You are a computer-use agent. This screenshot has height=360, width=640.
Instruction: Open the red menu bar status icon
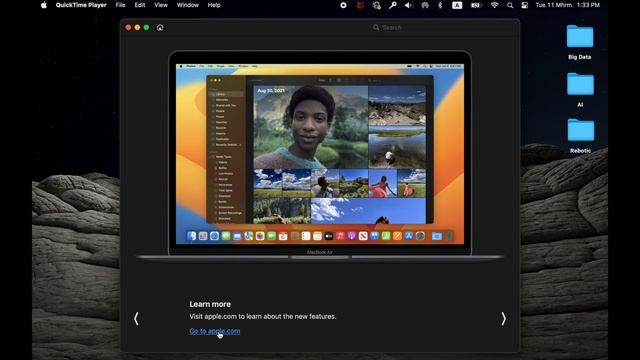click(360, 5)
